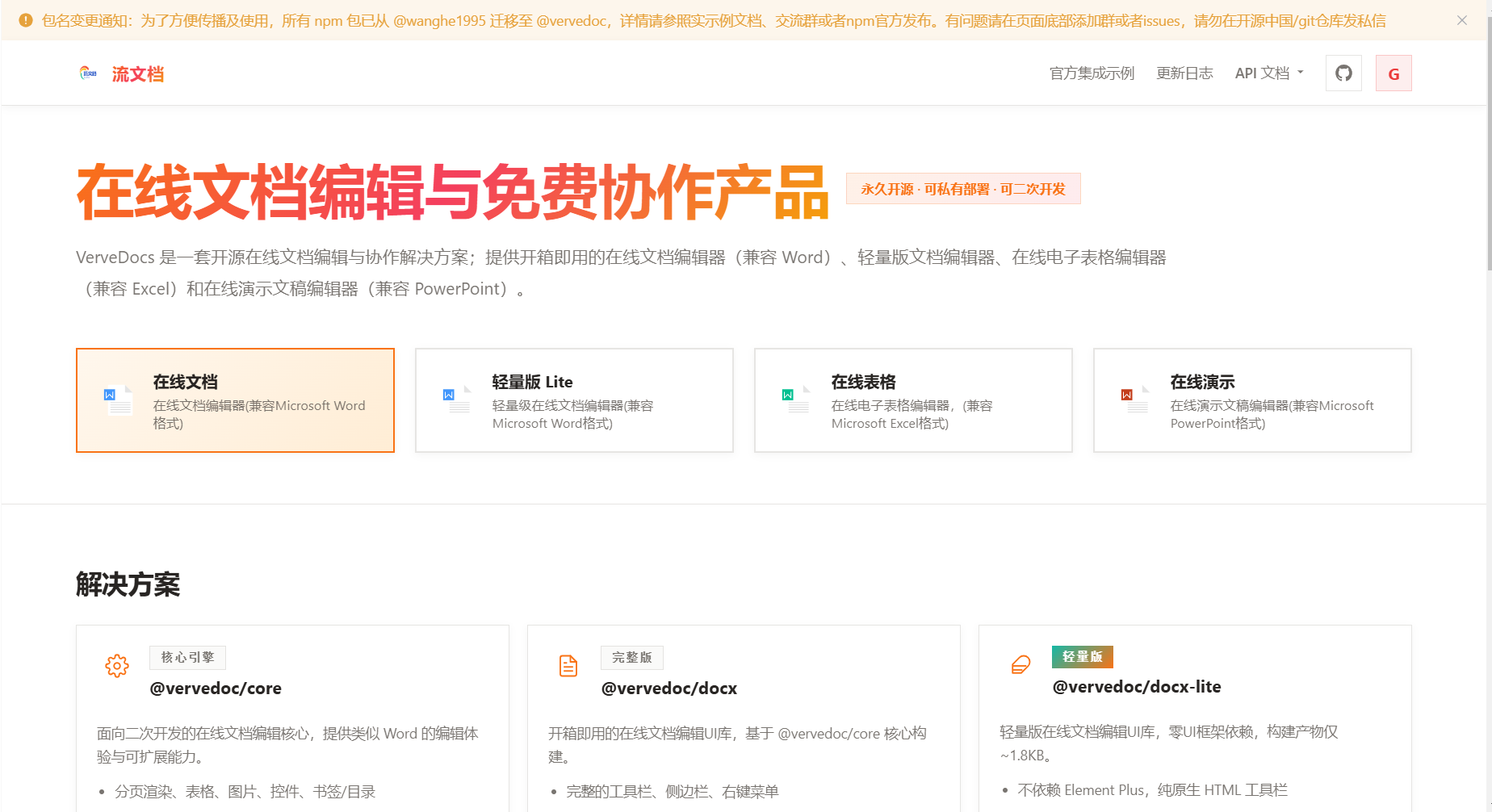Open 官方集成示例 in the navigation
This screenshot has width=1492, height=812.
coord(1092,73)
